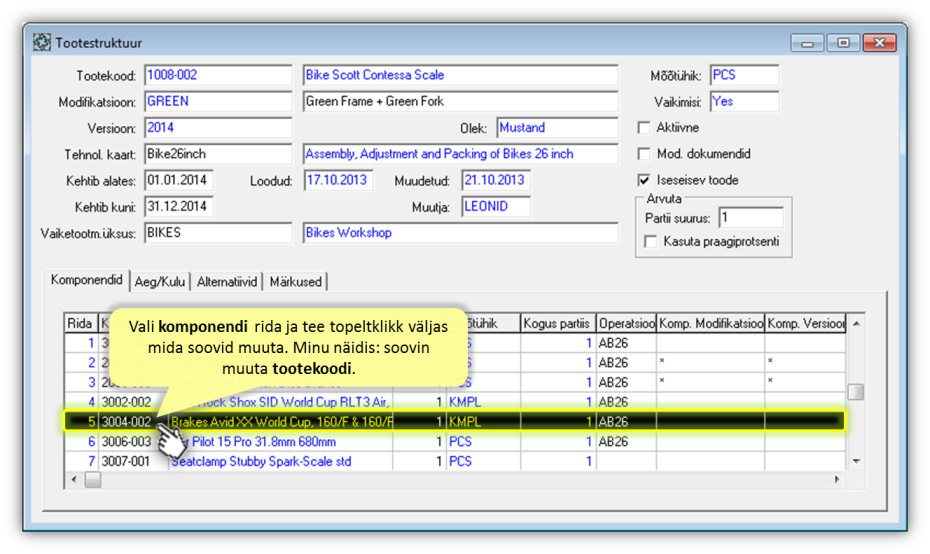Viewport: 930px width, 554px height.
Task: Click the Tehnol. kaart field Bike26inch
Action: 218,154
